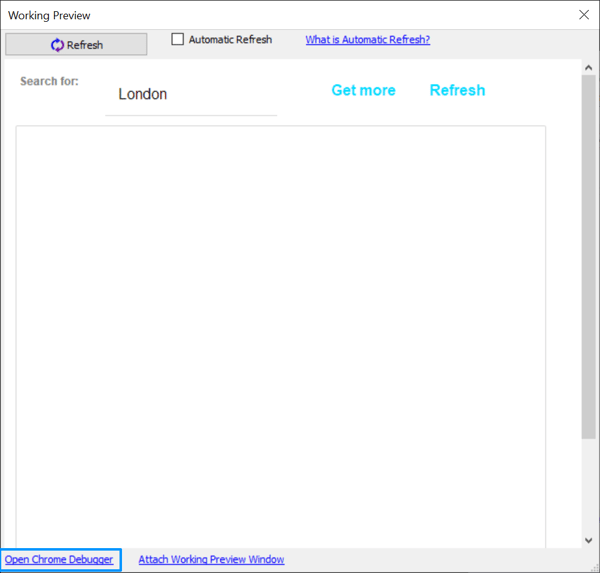Focus the London search input field

190,94
